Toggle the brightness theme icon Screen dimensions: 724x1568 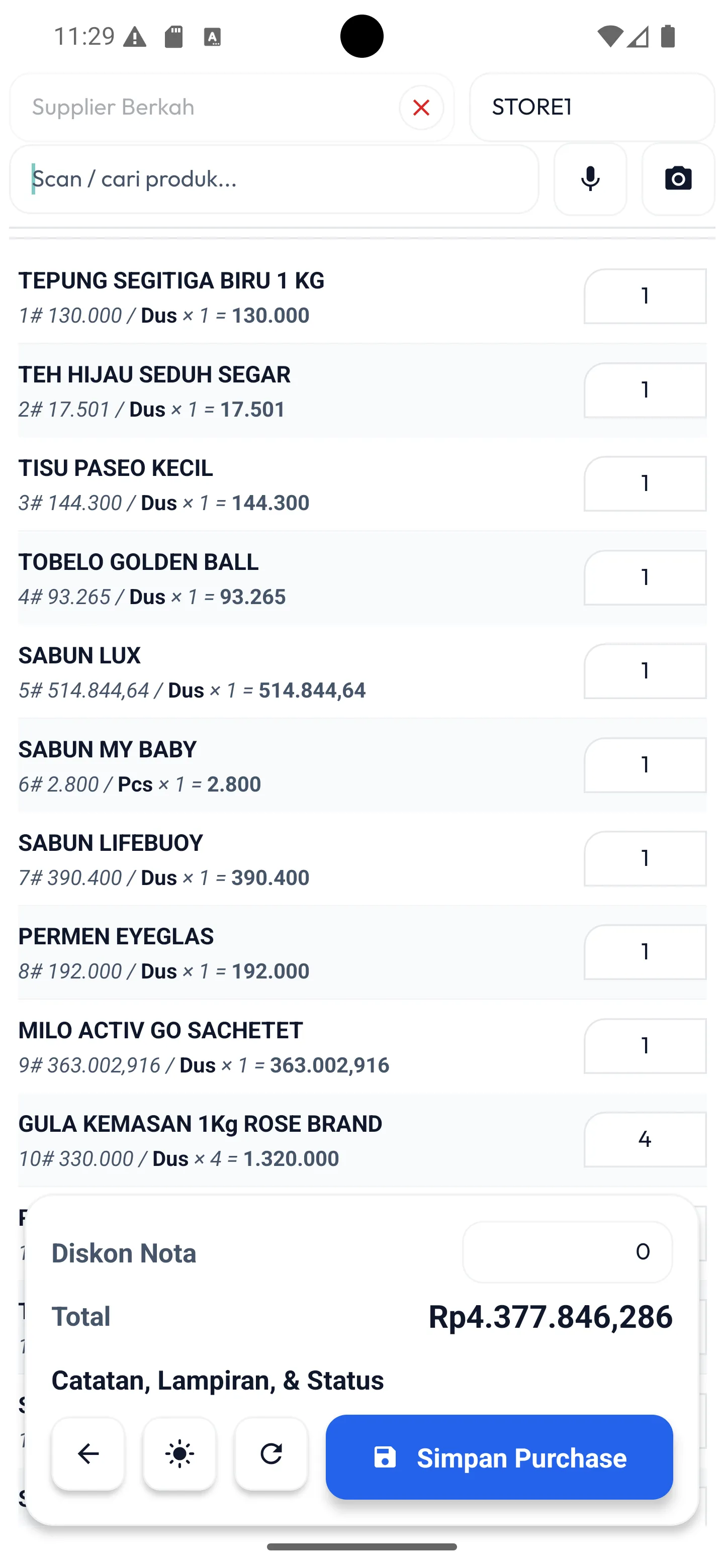(179, 1453)
